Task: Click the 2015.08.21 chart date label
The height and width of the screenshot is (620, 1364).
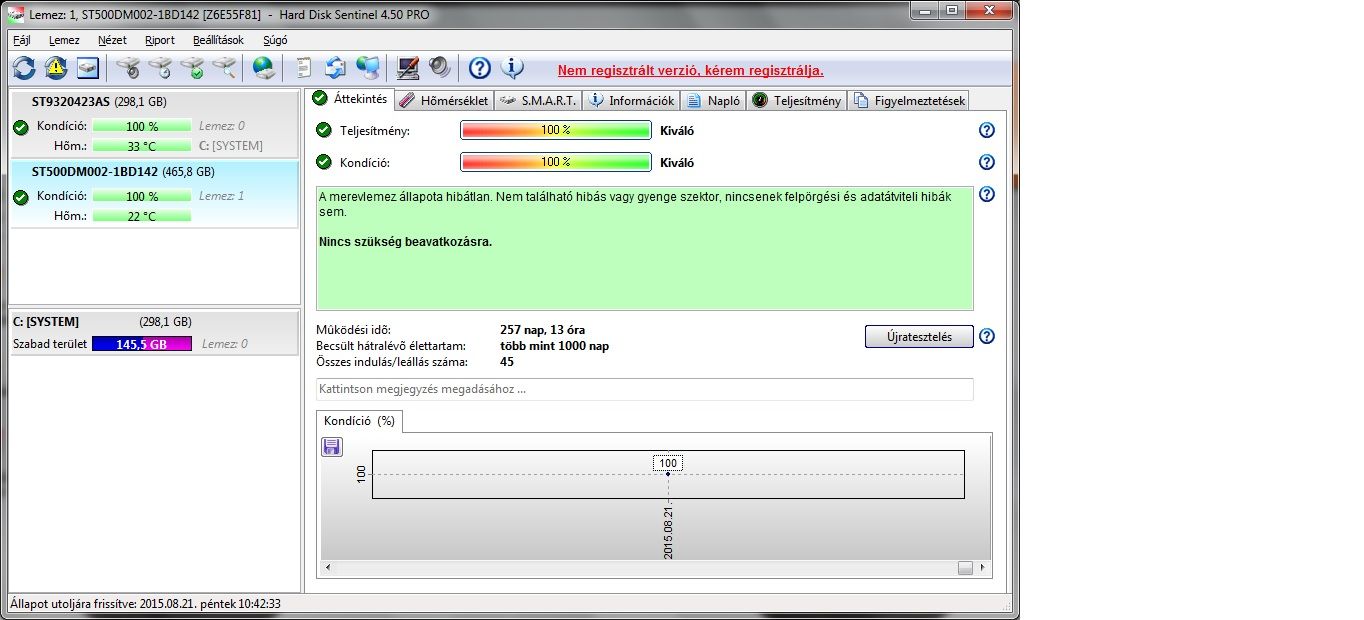Action: coord(668,530)
